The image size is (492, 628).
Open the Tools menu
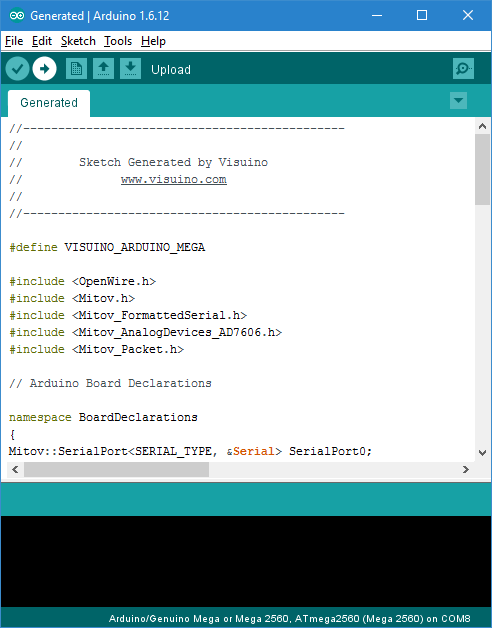pyautogui.click(x=118, y=41)
